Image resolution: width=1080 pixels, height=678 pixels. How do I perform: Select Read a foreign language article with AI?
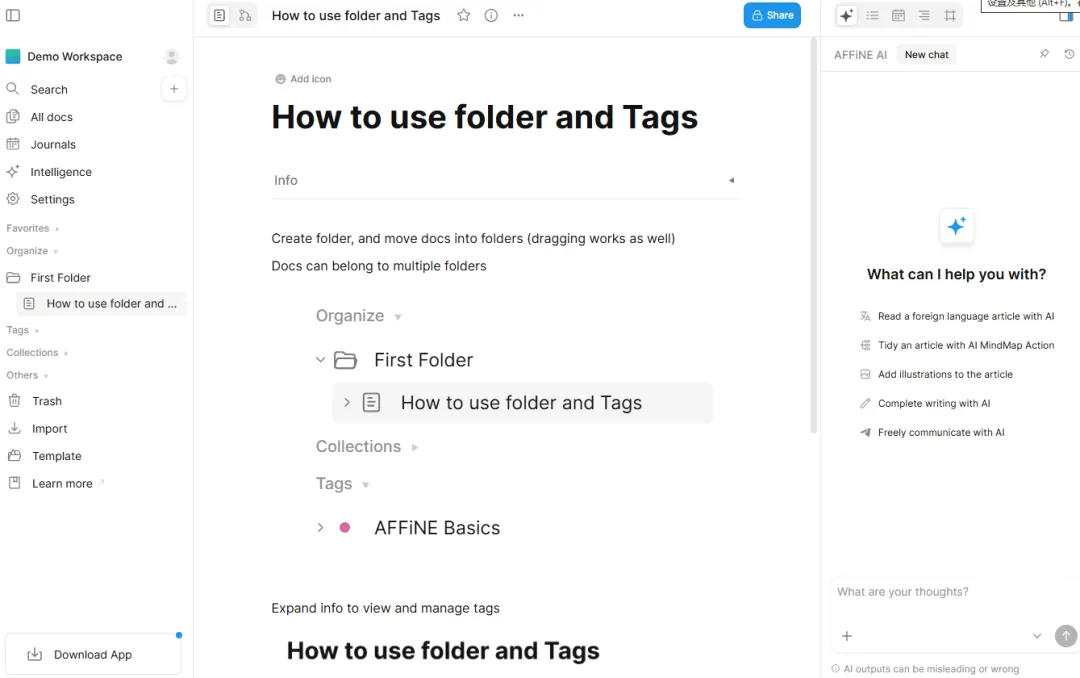pos(957,316)
